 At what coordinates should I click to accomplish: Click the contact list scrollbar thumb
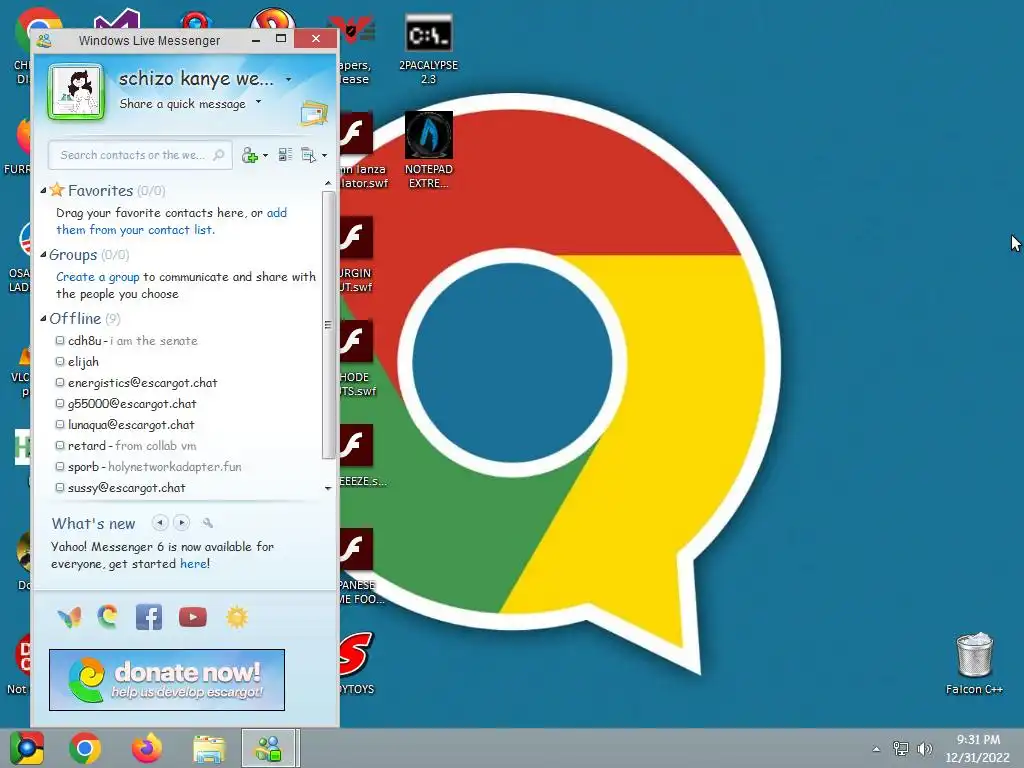tap(328, 325)
